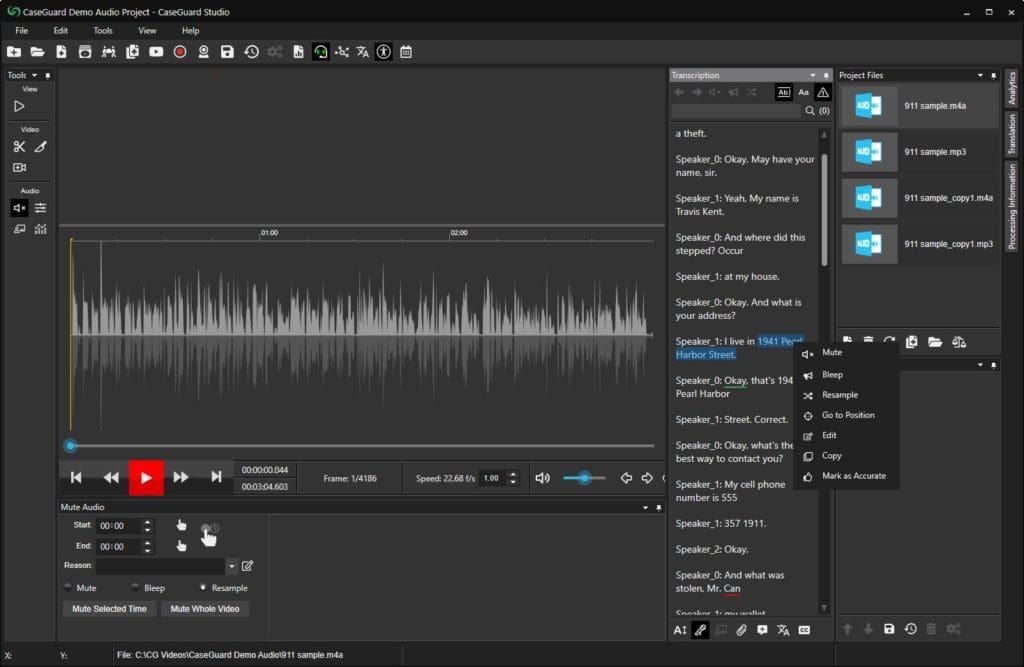This screenshot has height=667, width=1024.
Task: Open the Tools menu in menu bar
Action: click(x=103, y=31)
